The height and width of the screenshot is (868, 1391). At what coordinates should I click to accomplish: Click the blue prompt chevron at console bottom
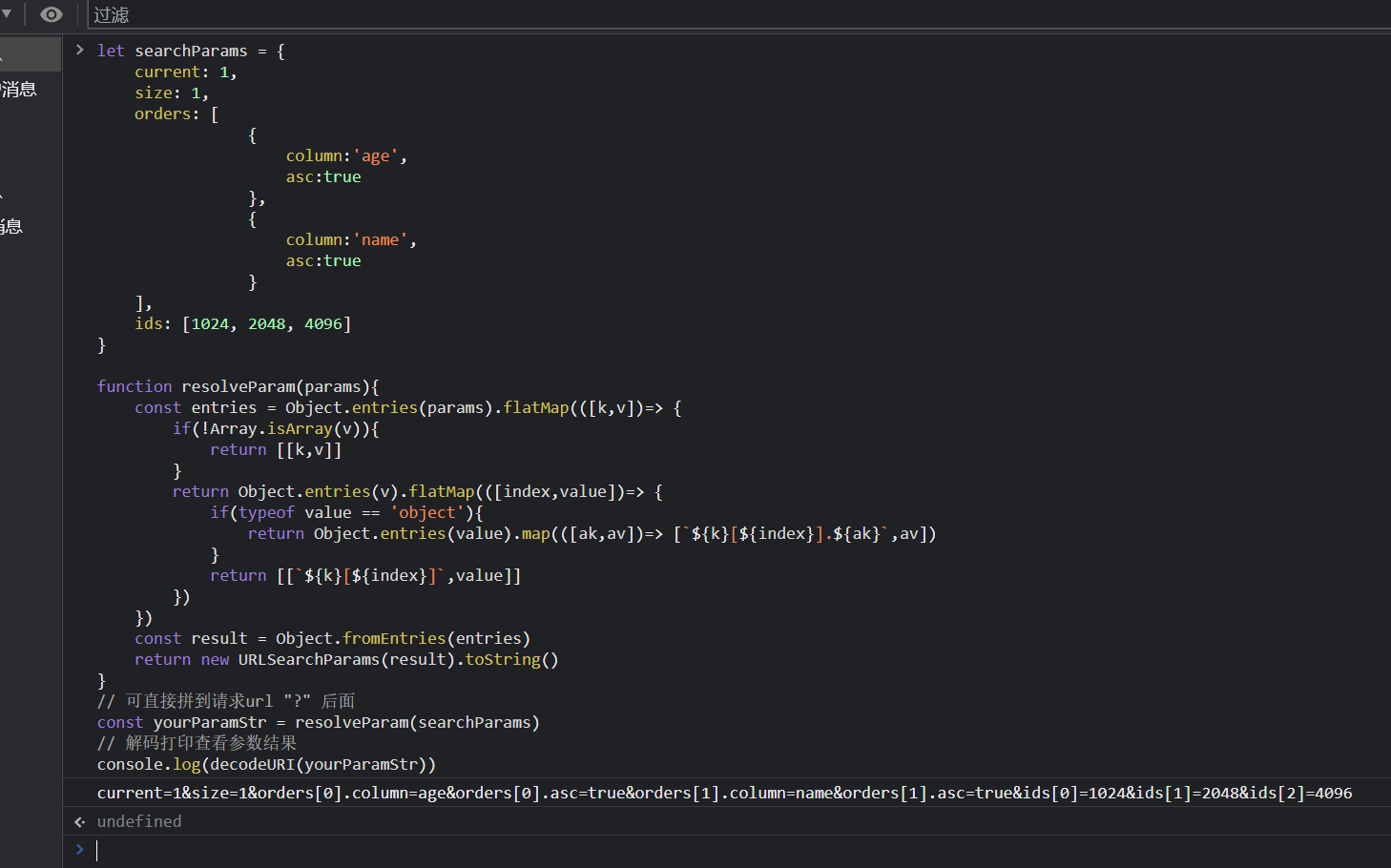pyautogui.click(x=80, y=849)
